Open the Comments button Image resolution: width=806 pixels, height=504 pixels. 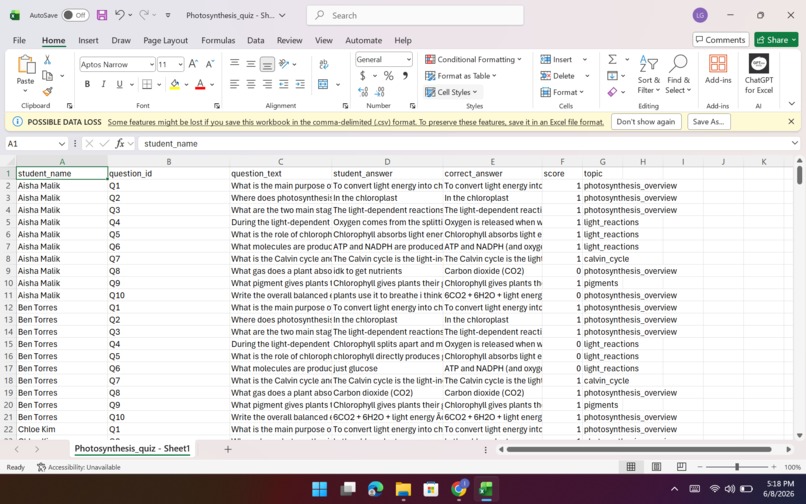click(720, 40)
